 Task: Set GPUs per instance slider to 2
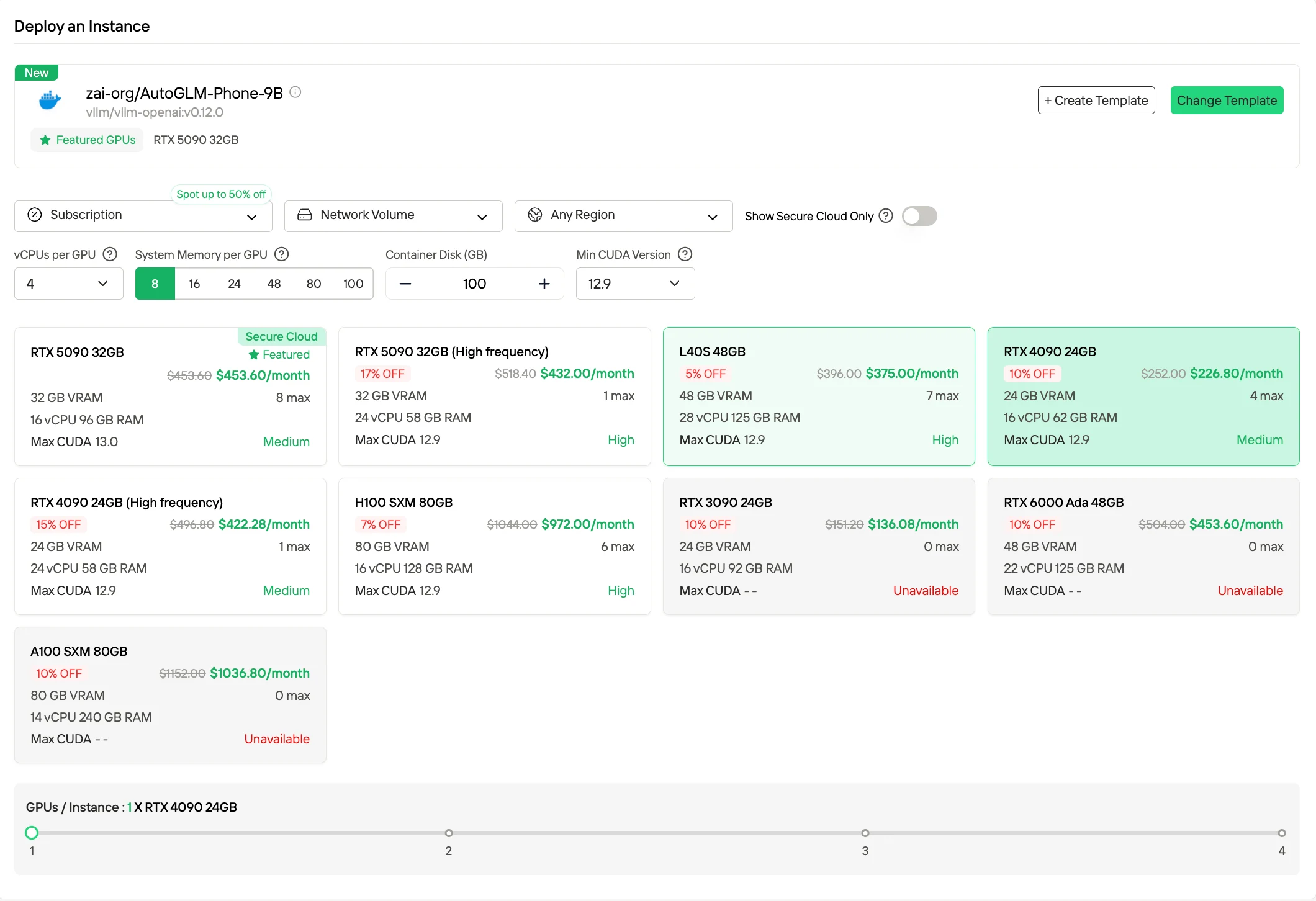point(448,833)
